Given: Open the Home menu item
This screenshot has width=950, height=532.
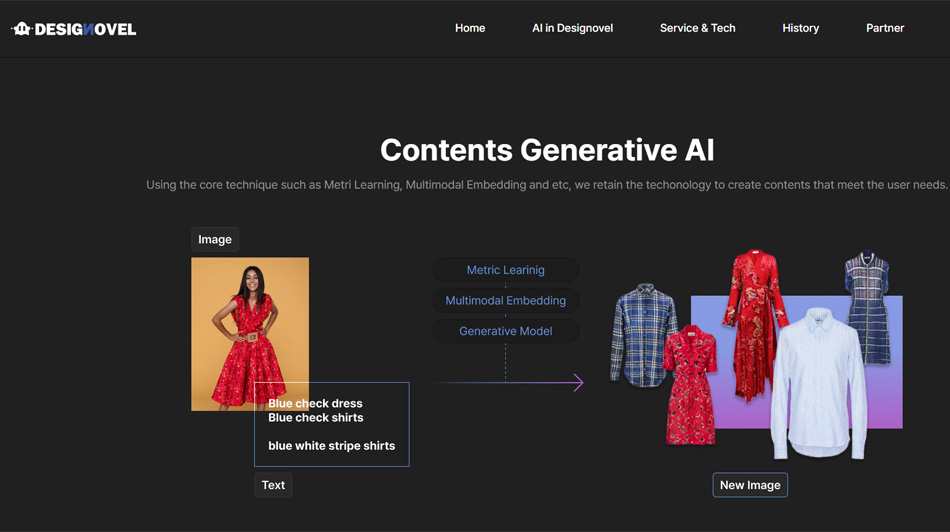Looking at the screenshot, I should (470, 28).
